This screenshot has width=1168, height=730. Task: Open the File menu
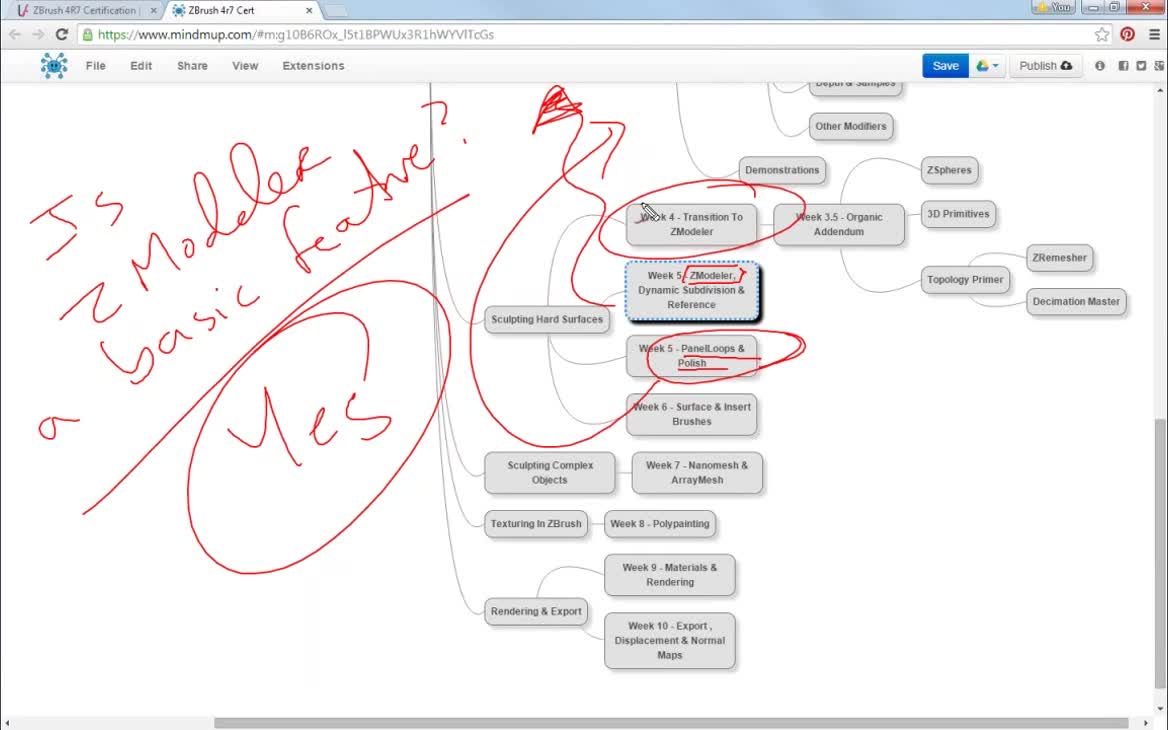(x=95, y=66)
